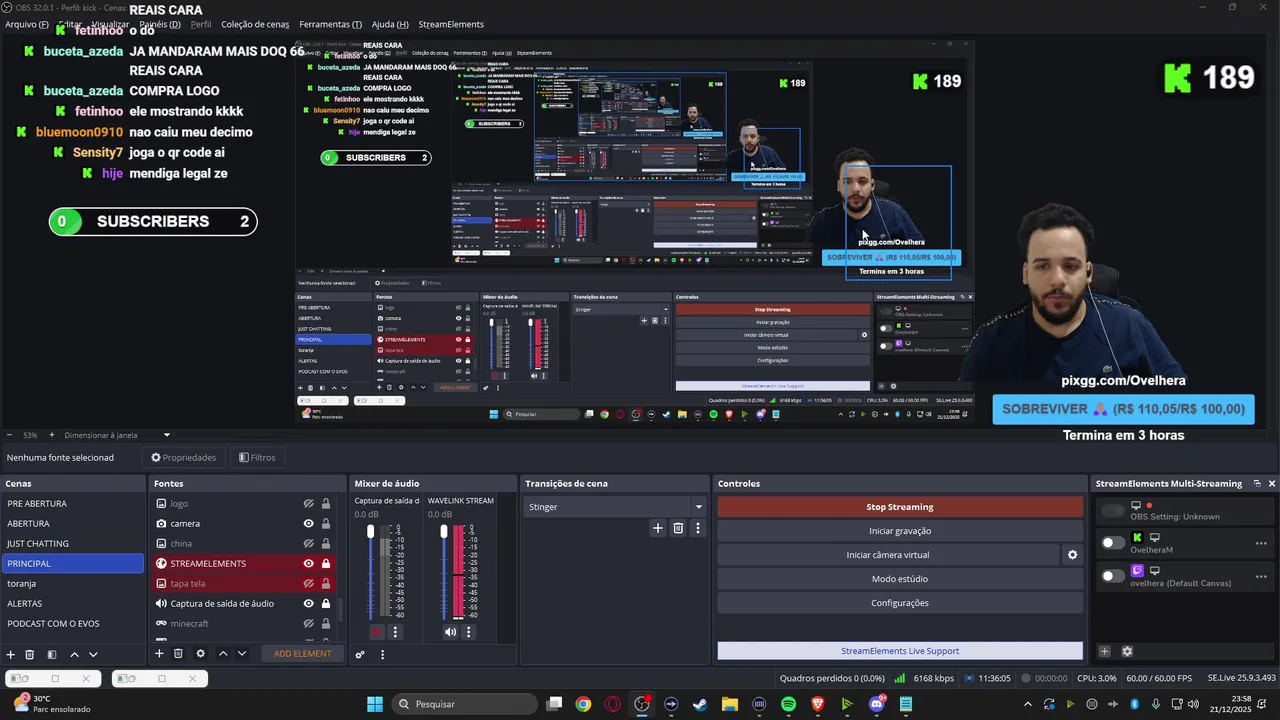Enable Modo estúdio
The image size is (1280, 720).
coord(900,579)
